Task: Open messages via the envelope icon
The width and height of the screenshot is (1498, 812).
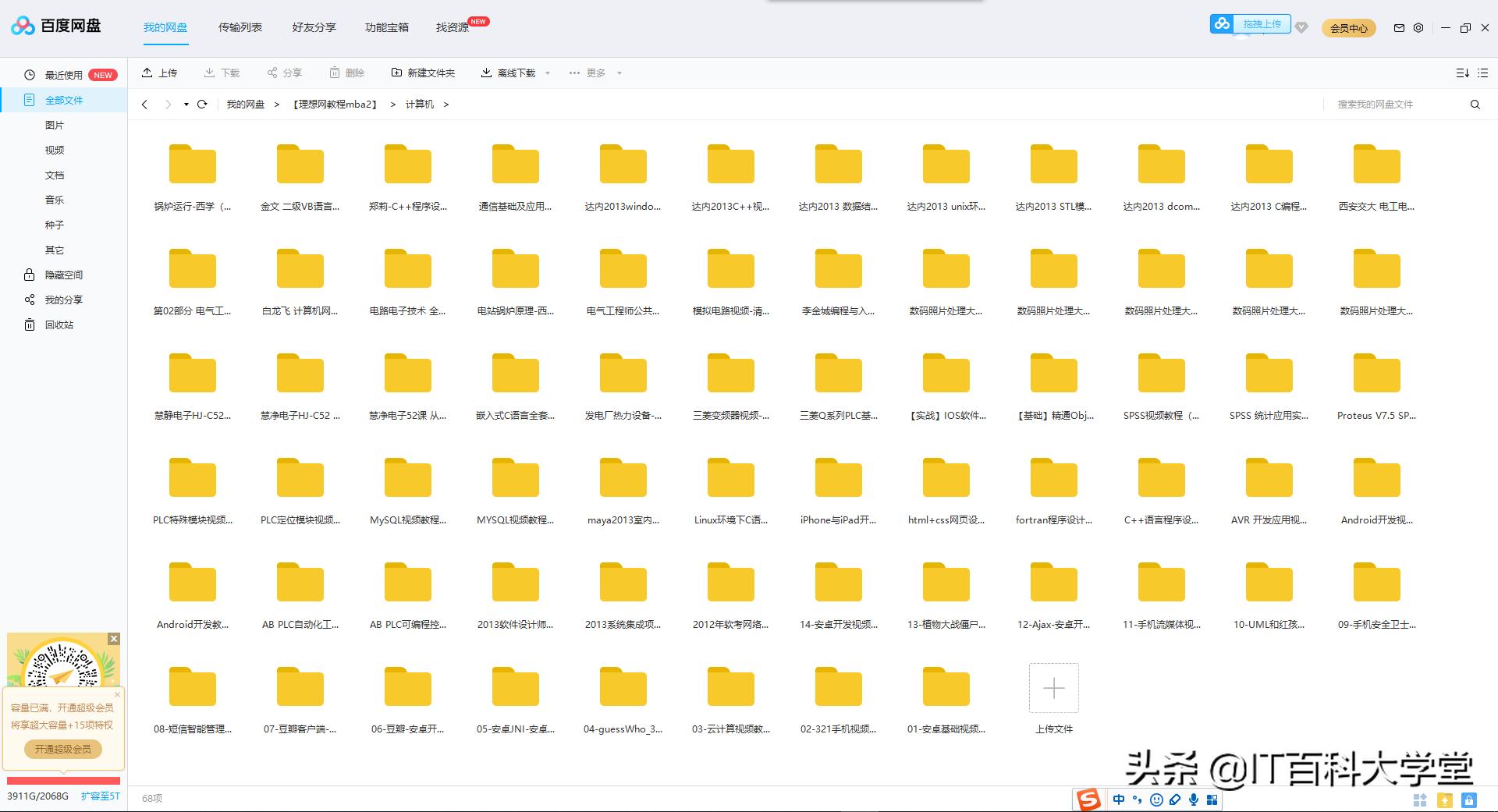Action: (1398, 28)
